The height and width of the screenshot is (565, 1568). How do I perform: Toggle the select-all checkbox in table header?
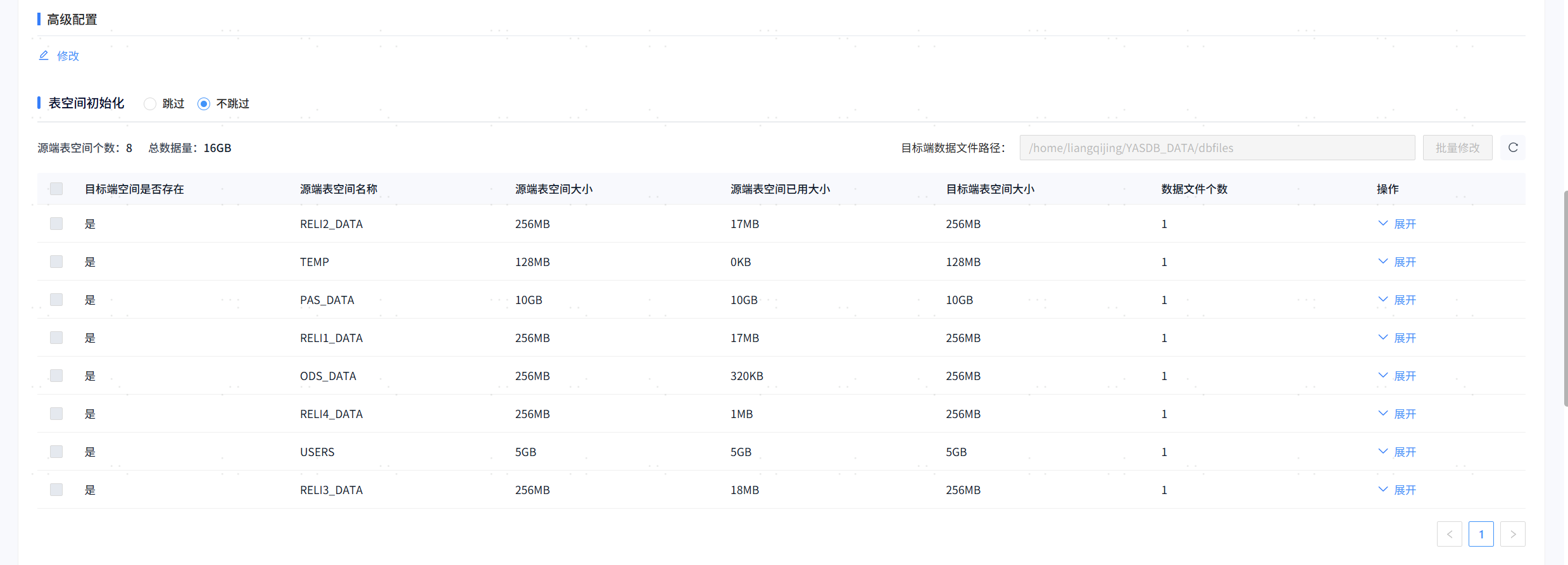pos(56,189)
